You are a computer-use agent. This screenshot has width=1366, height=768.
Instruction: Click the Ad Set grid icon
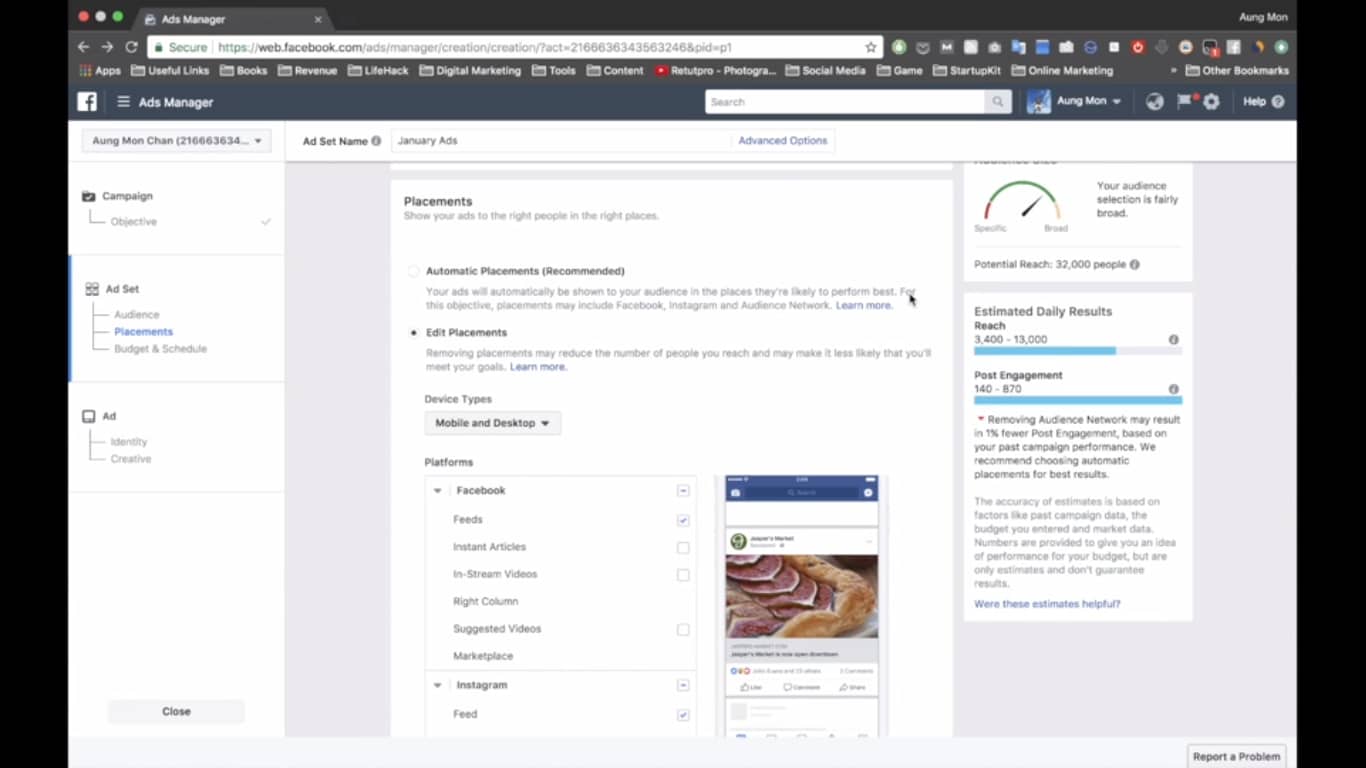coord(92,289)
